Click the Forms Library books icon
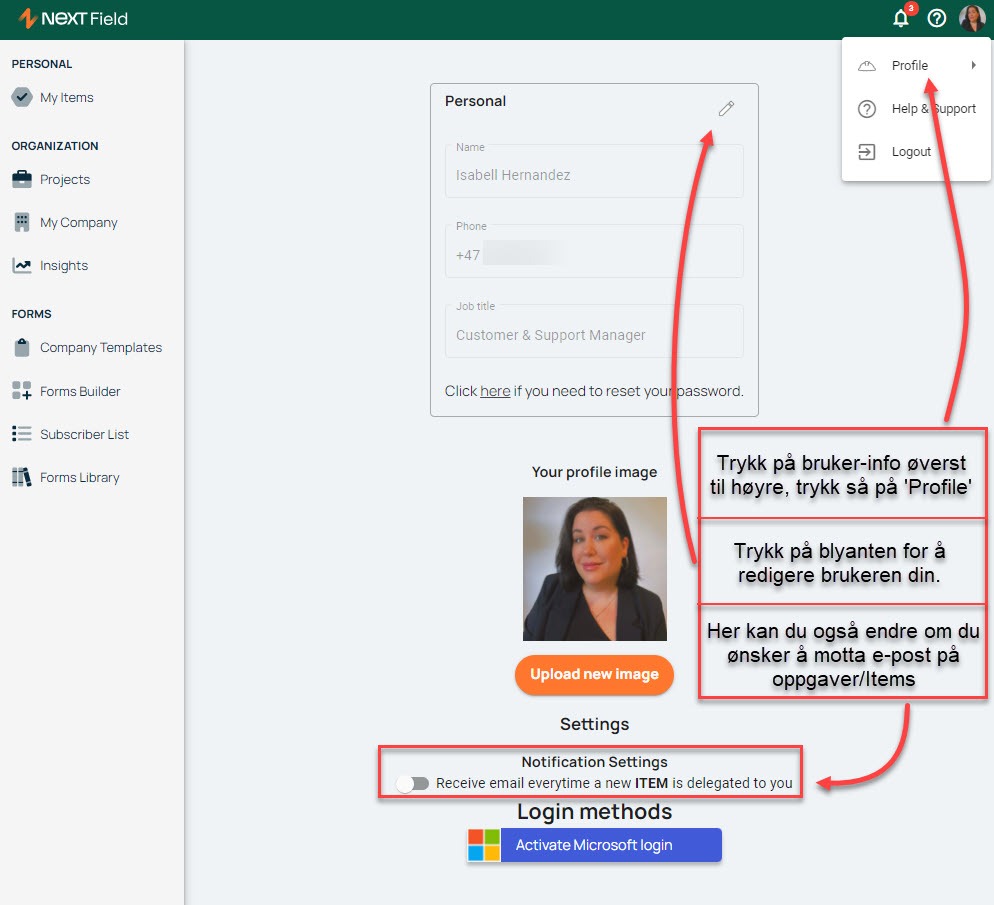 (22, 477)
